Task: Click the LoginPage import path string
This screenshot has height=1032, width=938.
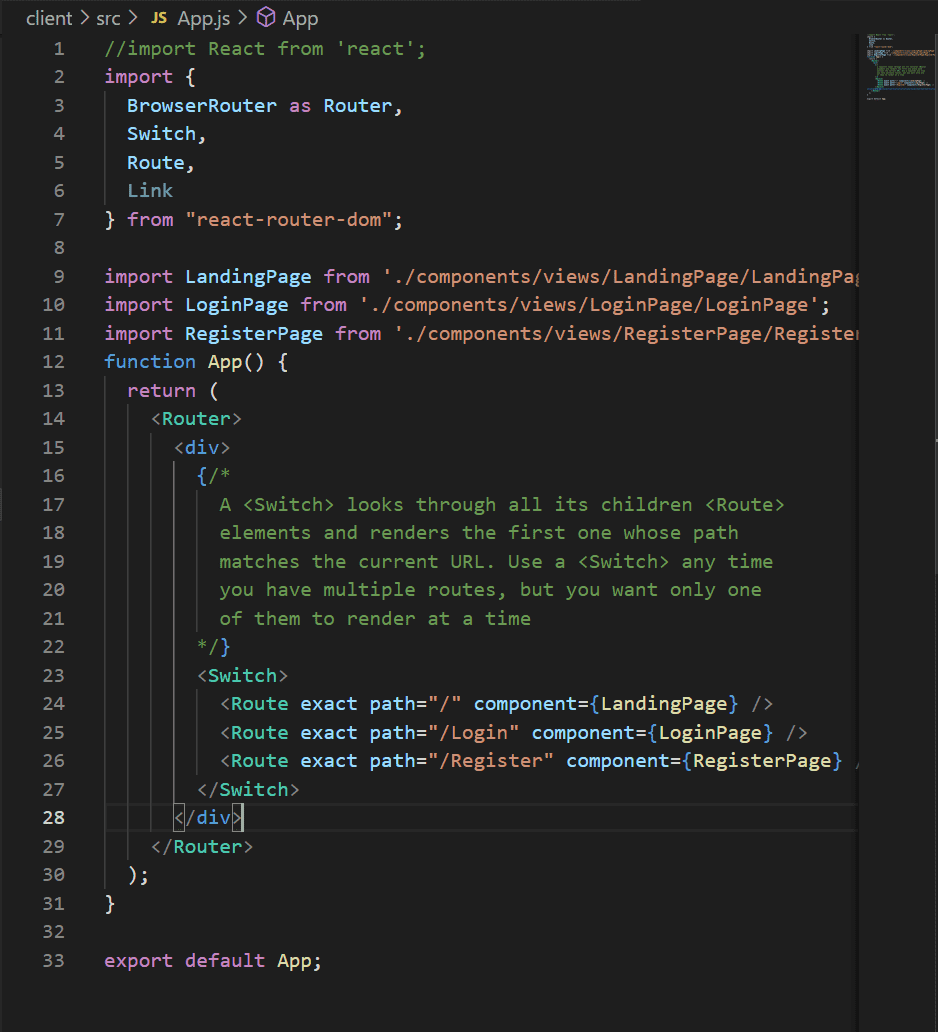Action: 589,305
